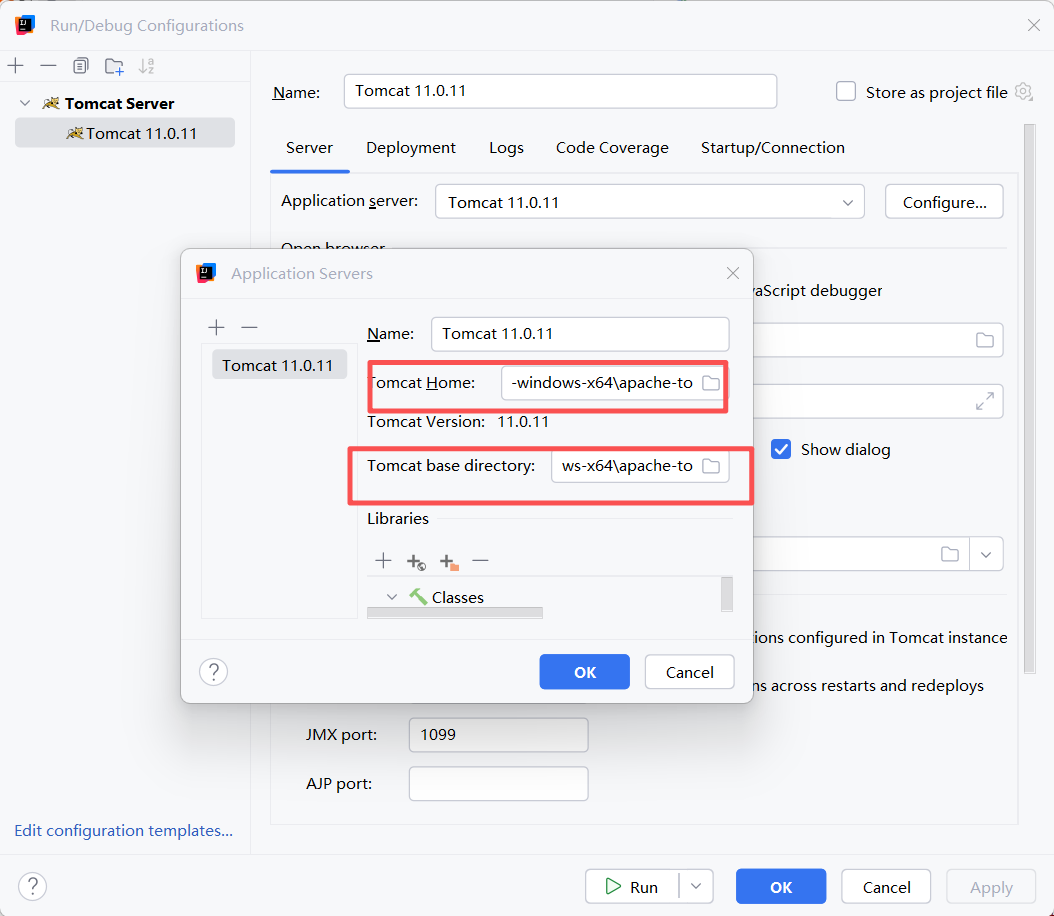Screen dimensions: 1054x916
Task: Cancel the Application Servers dialog
Action: (689, 672)
